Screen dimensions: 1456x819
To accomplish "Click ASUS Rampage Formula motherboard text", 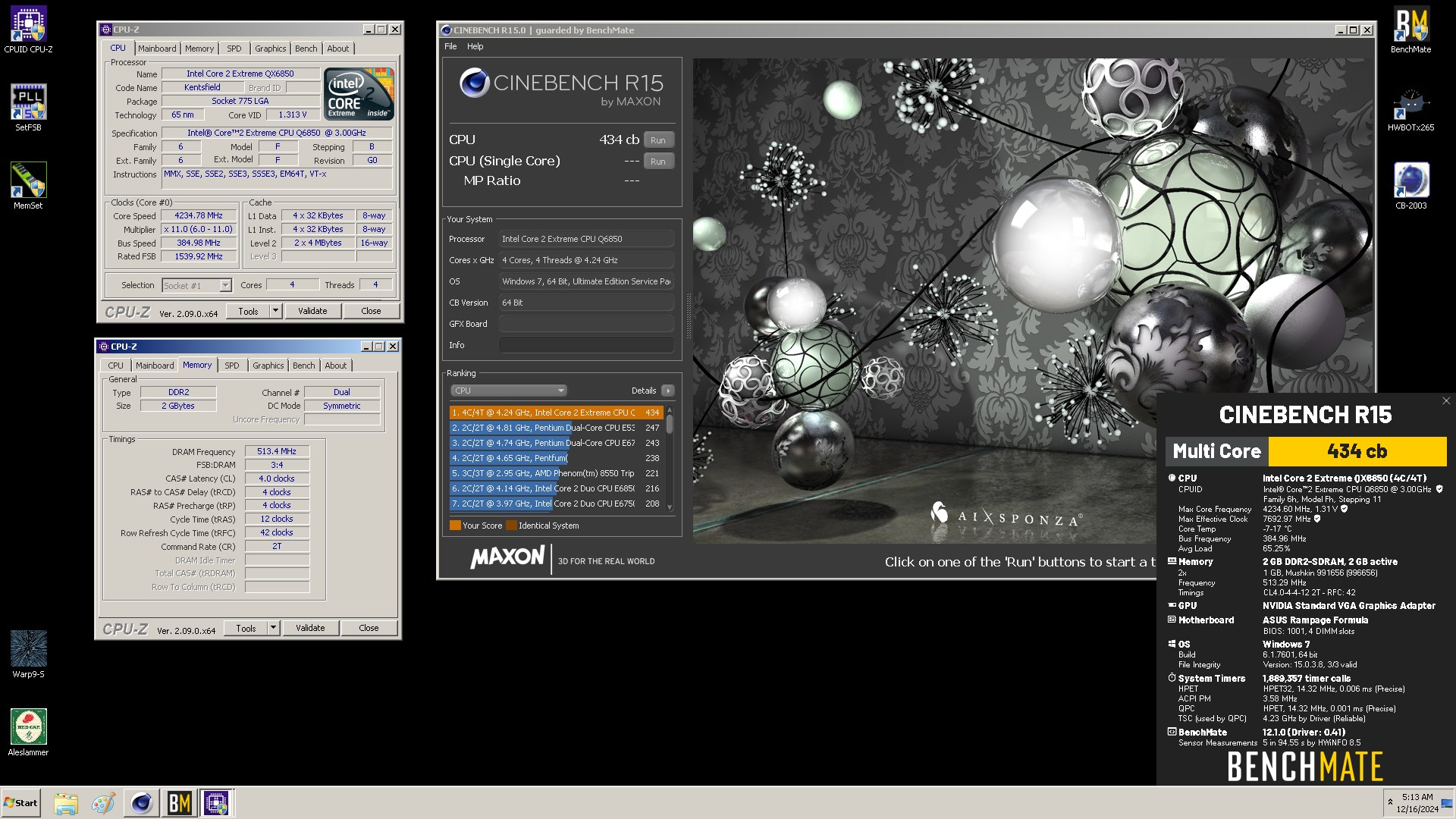I will pos(1315,620).
